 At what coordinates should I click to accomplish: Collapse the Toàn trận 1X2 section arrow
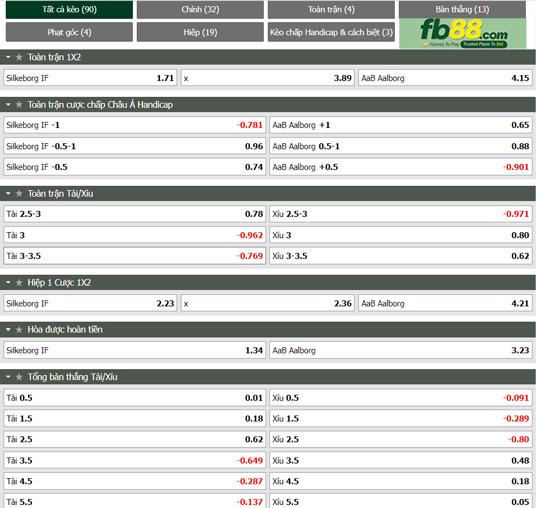click(8, 57)
